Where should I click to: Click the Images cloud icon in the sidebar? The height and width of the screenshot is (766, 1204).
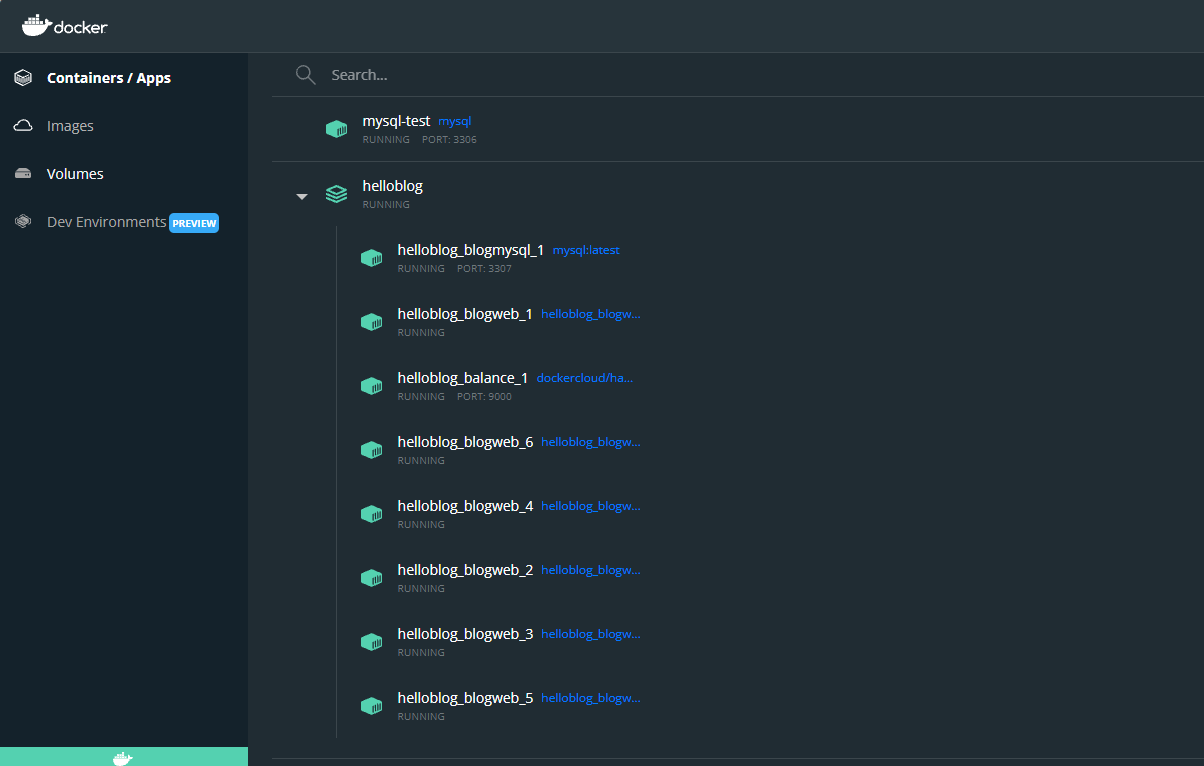[22, 125]
